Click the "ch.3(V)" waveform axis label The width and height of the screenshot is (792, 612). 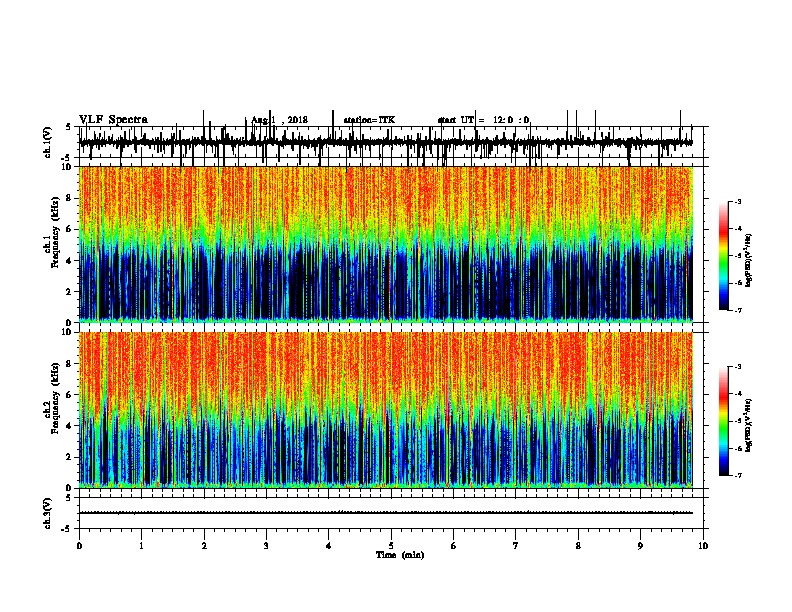pyautogui.click(x=47, y=514)
